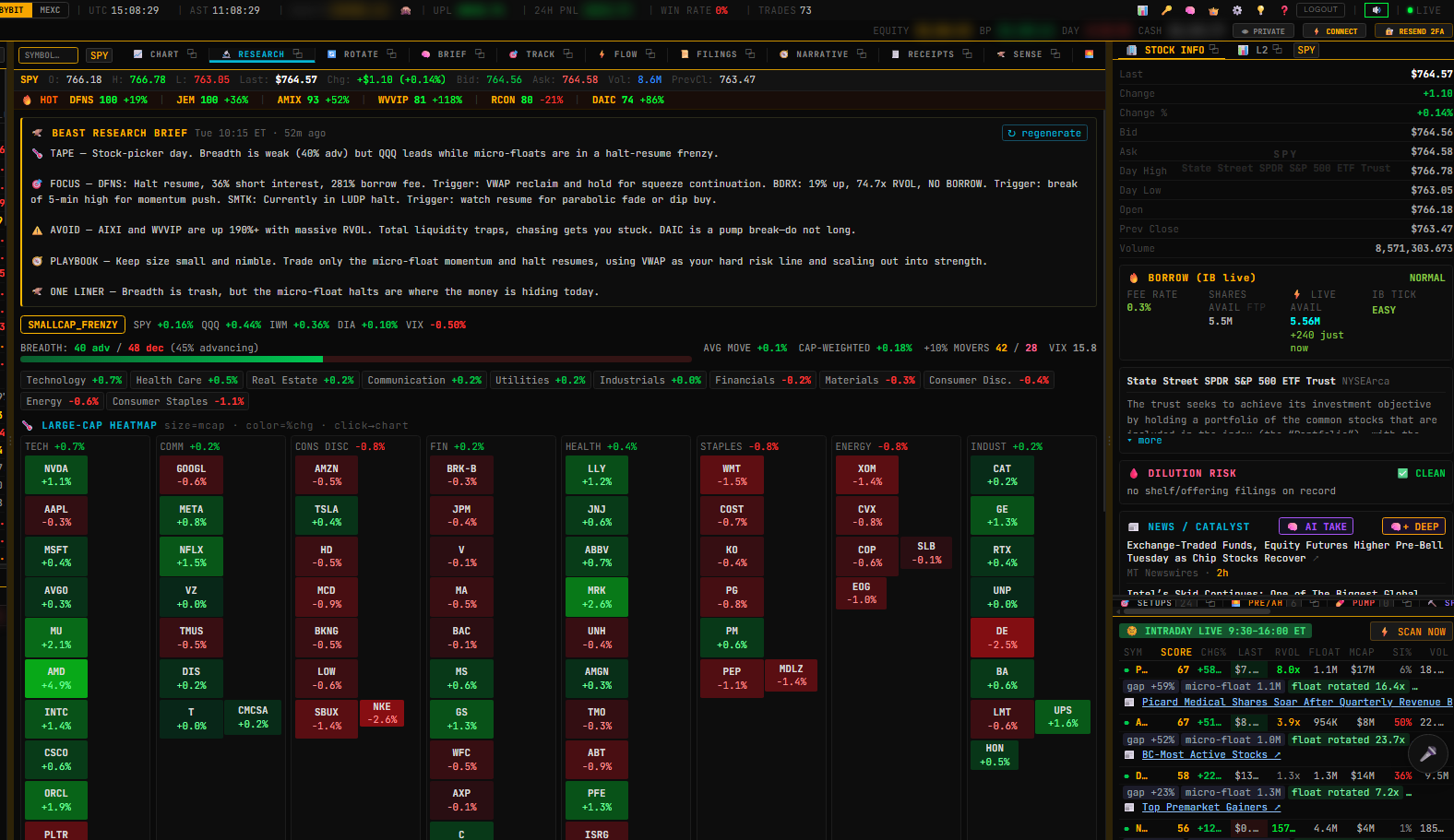The height and width of the screenshot is (840, 1454).
Task: Open the SENSE tab
Action: [x=1019, y=54]
